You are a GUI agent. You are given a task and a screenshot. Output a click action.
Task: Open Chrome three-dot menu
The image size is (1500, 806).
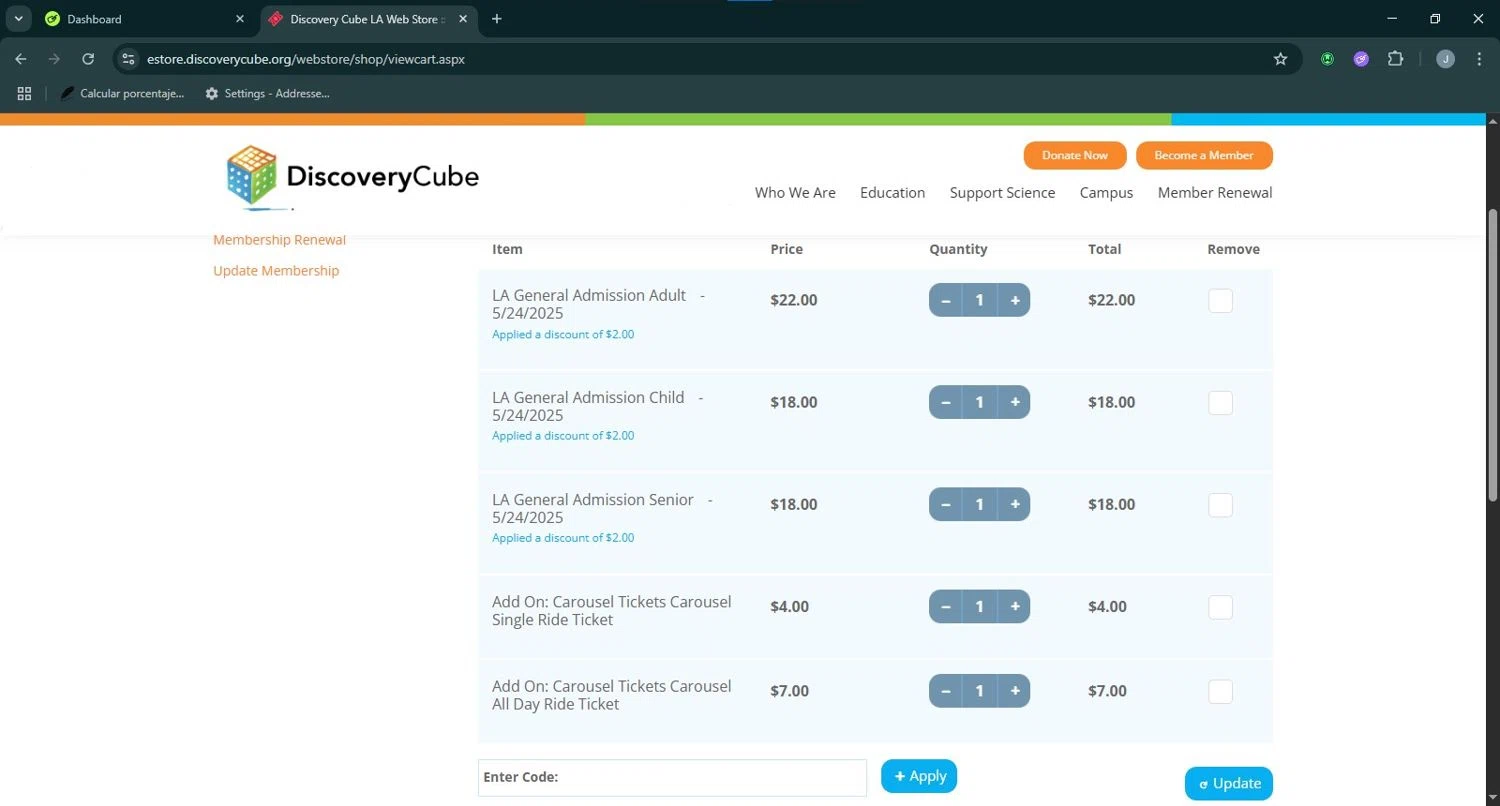point(1479,59)
